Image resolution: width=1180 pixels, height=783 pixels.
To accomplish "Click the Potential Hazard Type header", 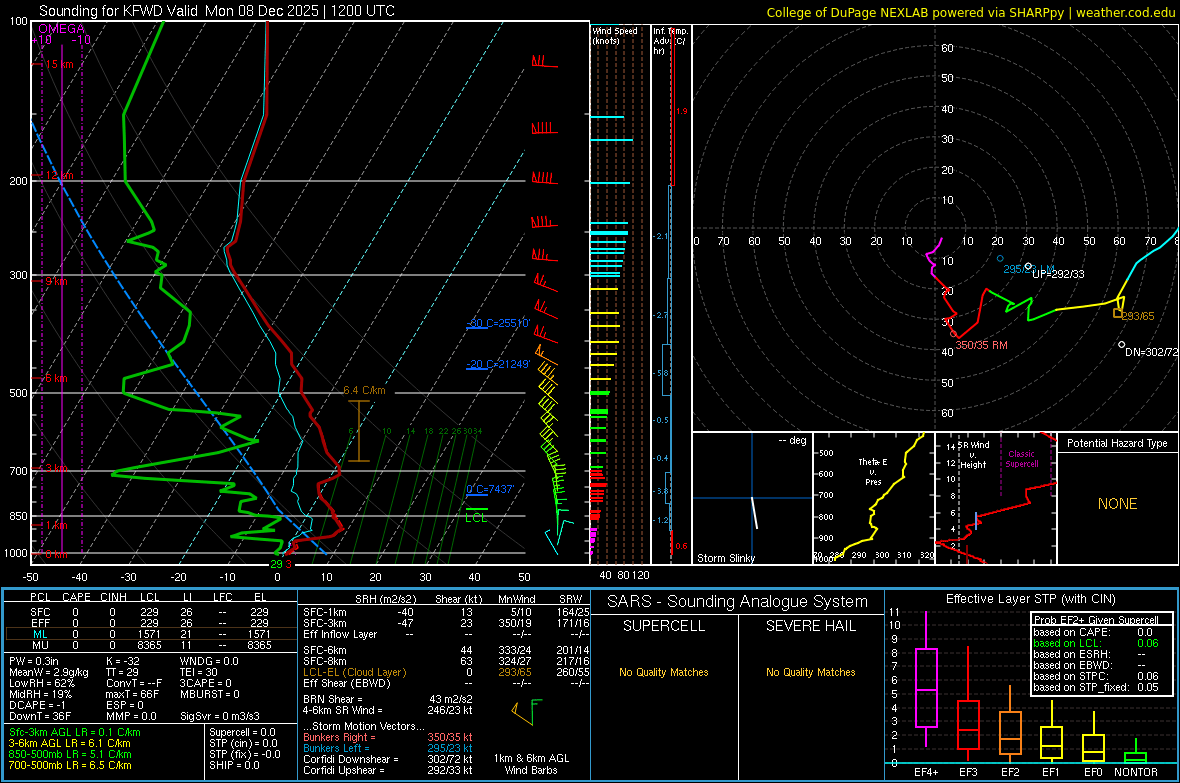I will tap(1118, 443).
